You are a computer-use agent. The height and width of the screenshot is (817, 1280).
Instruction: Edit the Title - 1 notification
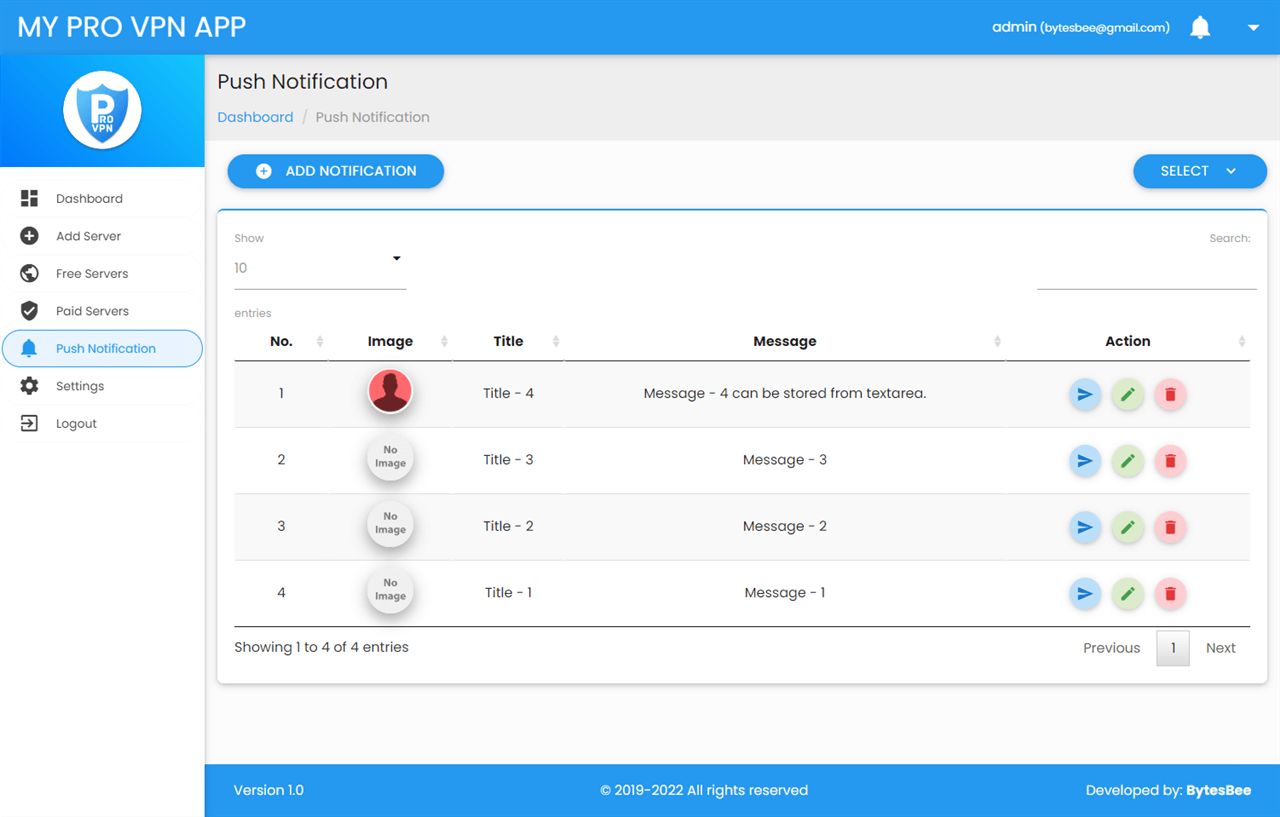pyautogui.click(x=1128, y=594)
